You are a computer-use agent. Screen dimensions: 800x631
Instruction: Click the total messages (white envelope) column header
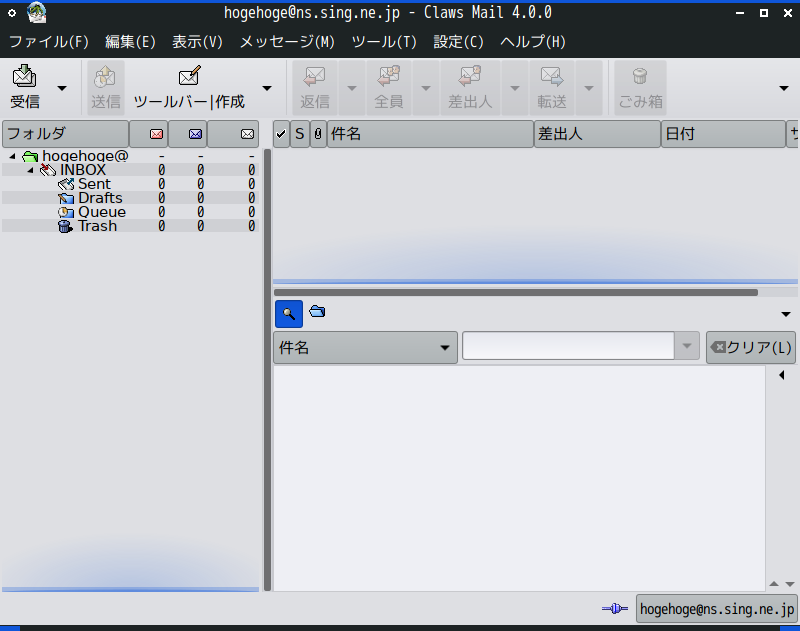click(x=233, y=134)
